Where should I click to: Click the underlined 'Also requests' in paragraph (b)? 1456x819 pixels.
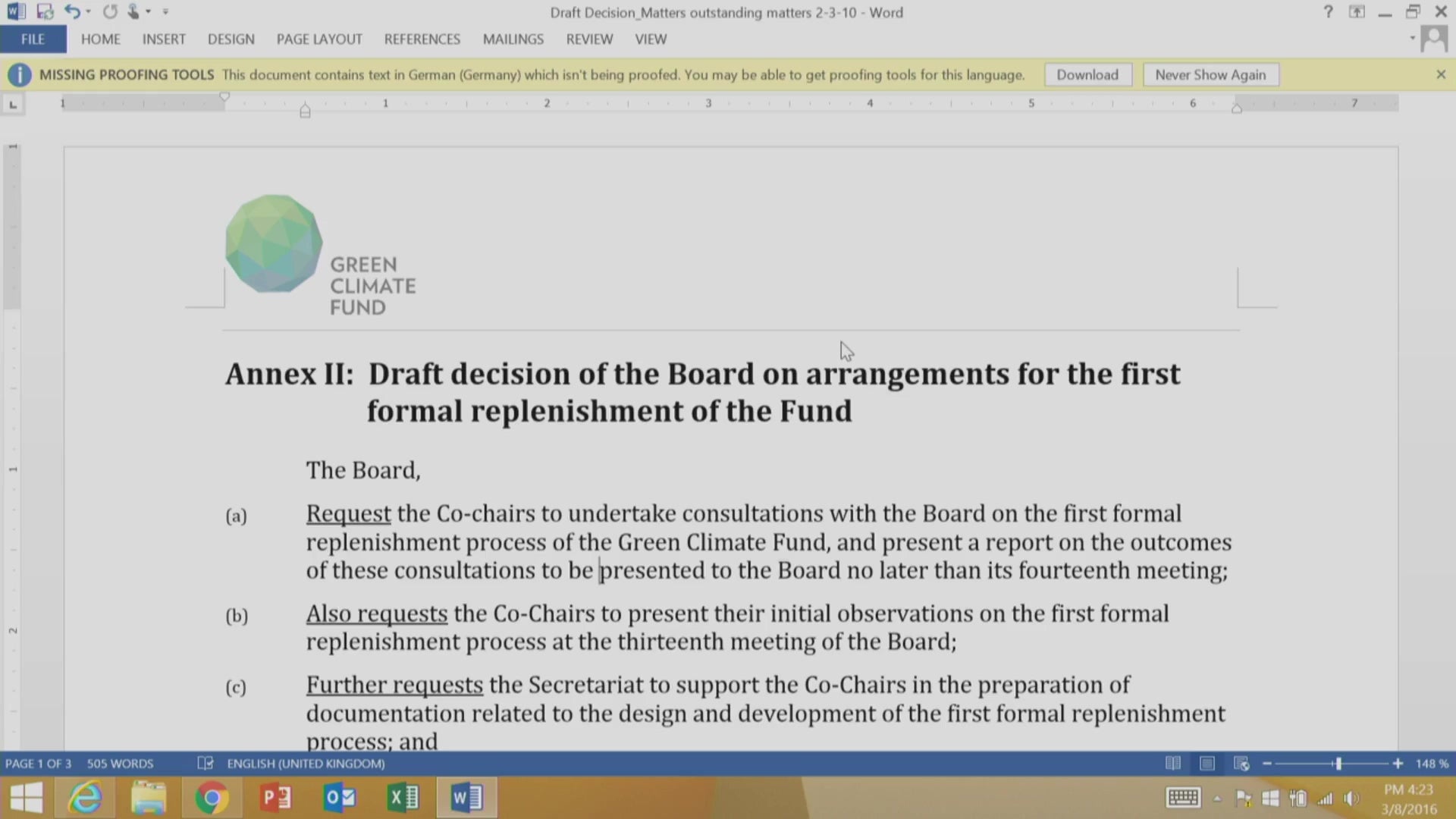coord(377,614)
